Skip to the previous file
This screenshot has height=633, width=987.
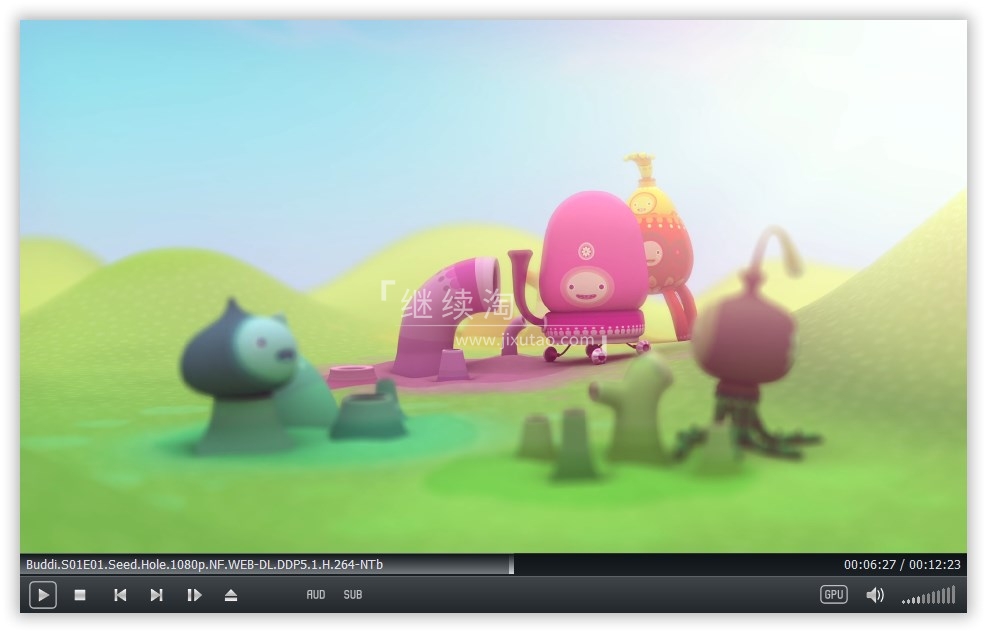coord(120,595)
